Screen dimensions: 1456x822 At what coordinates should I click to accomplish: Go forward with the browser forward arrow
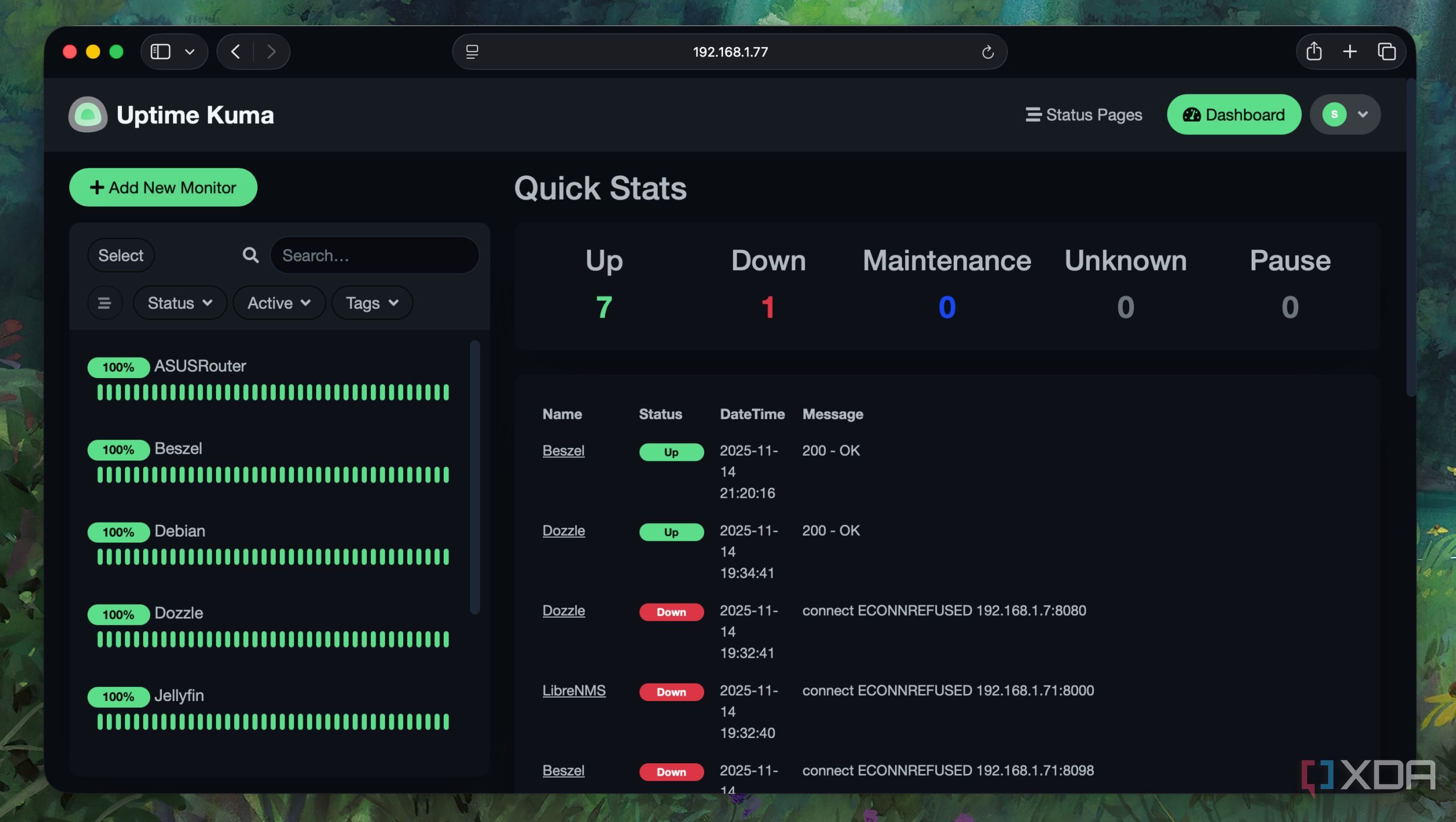click(271, 52)
